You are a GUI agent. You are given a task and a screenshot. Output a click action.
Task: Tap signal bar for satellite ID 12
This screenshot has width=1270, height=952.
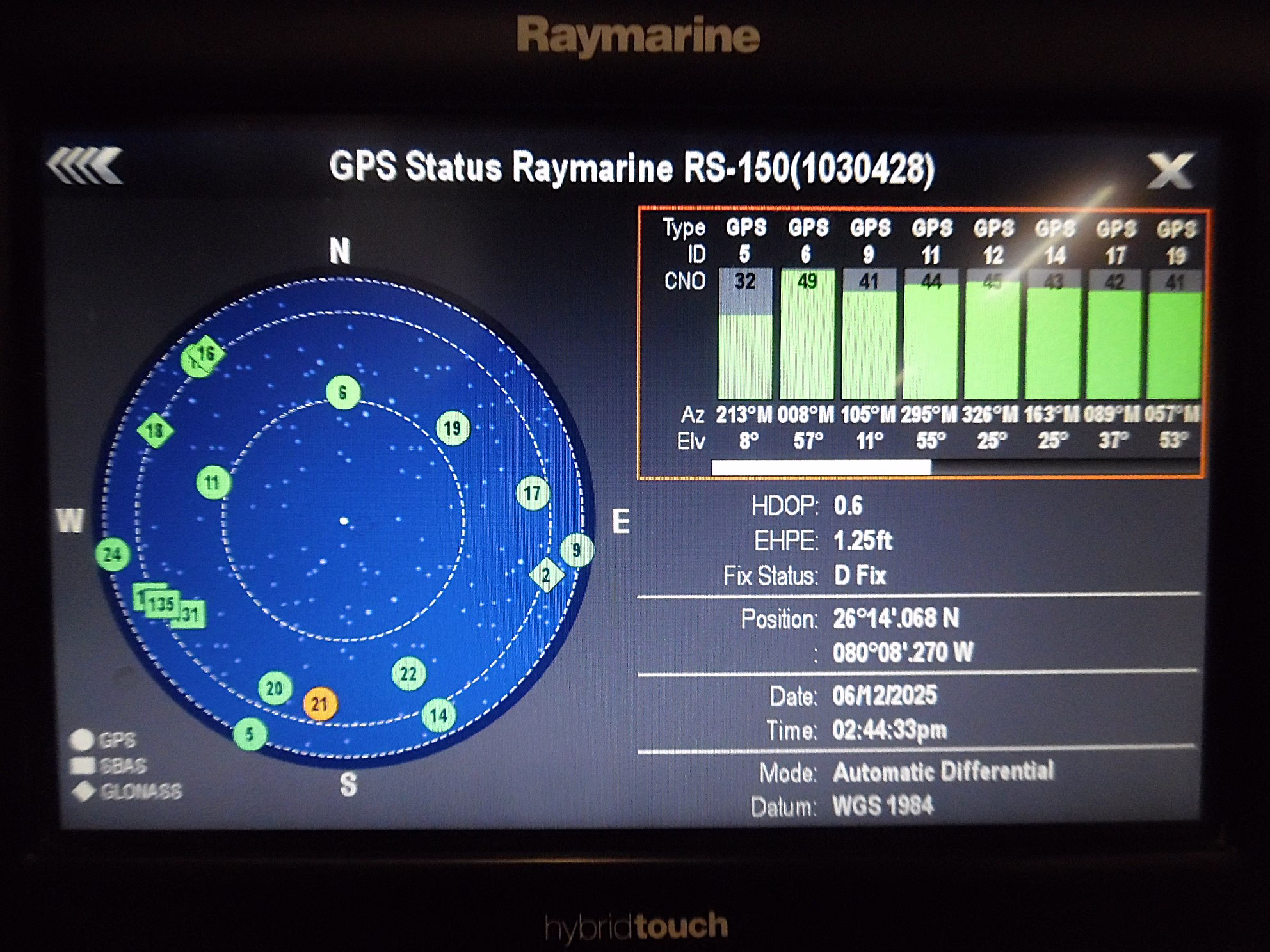(x=992, y=334)
